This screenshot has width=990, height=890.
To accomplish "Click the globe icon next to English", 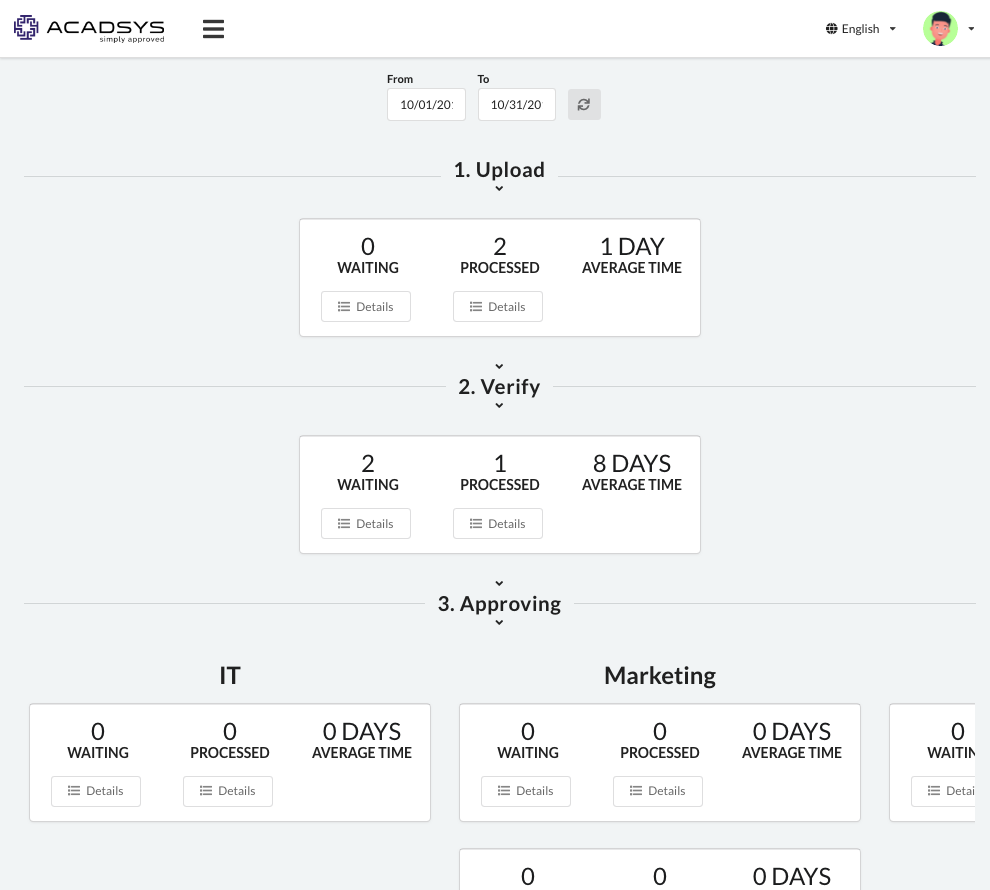I will [832, 28].
